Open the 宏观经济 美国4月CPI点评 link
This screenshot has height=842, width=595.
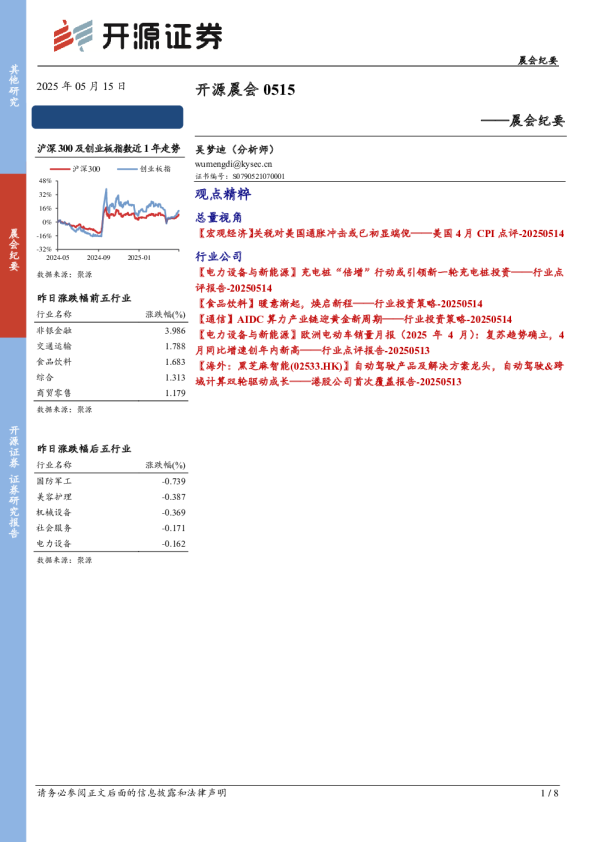[380, 234]
